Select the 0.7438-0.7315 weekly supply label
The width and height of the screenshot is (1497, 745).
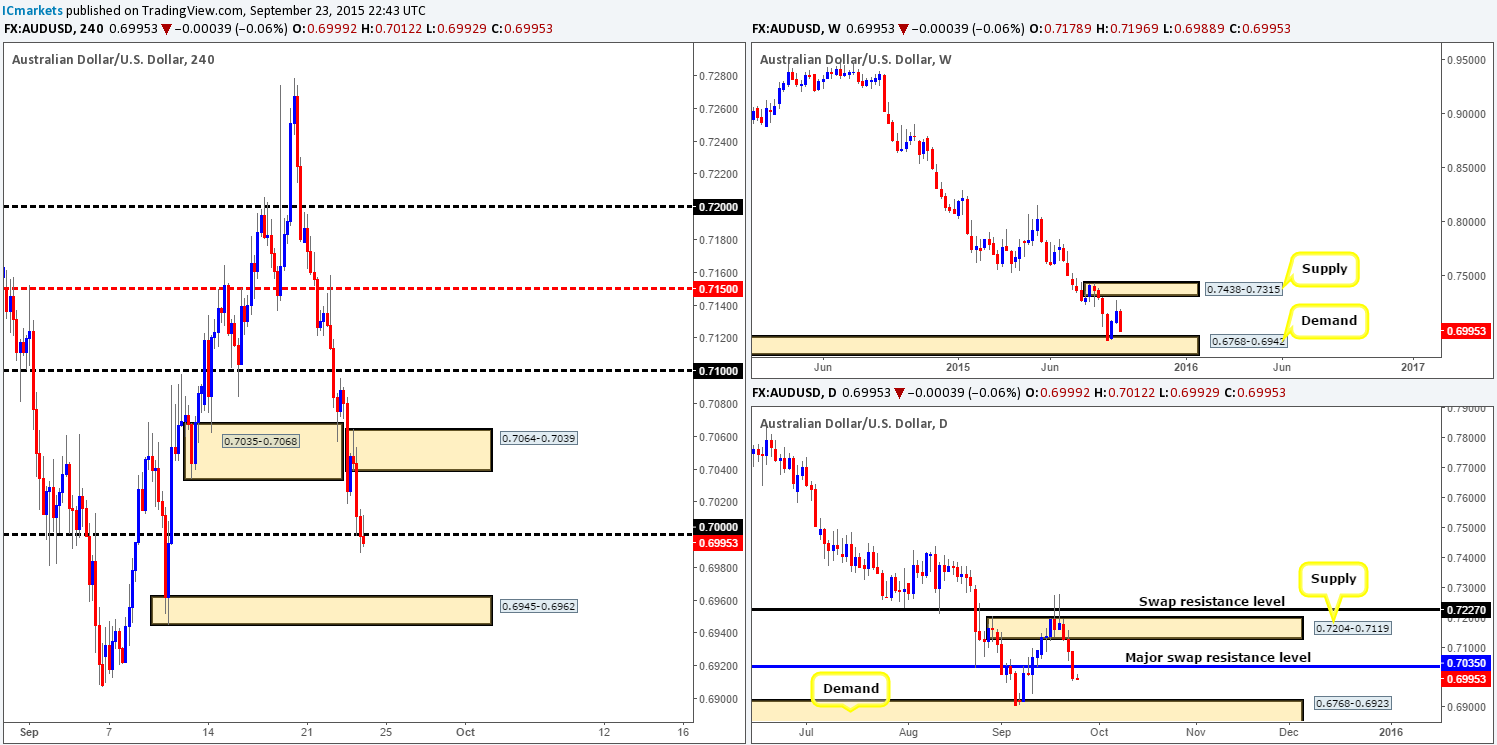click(x=1245, y=289)
